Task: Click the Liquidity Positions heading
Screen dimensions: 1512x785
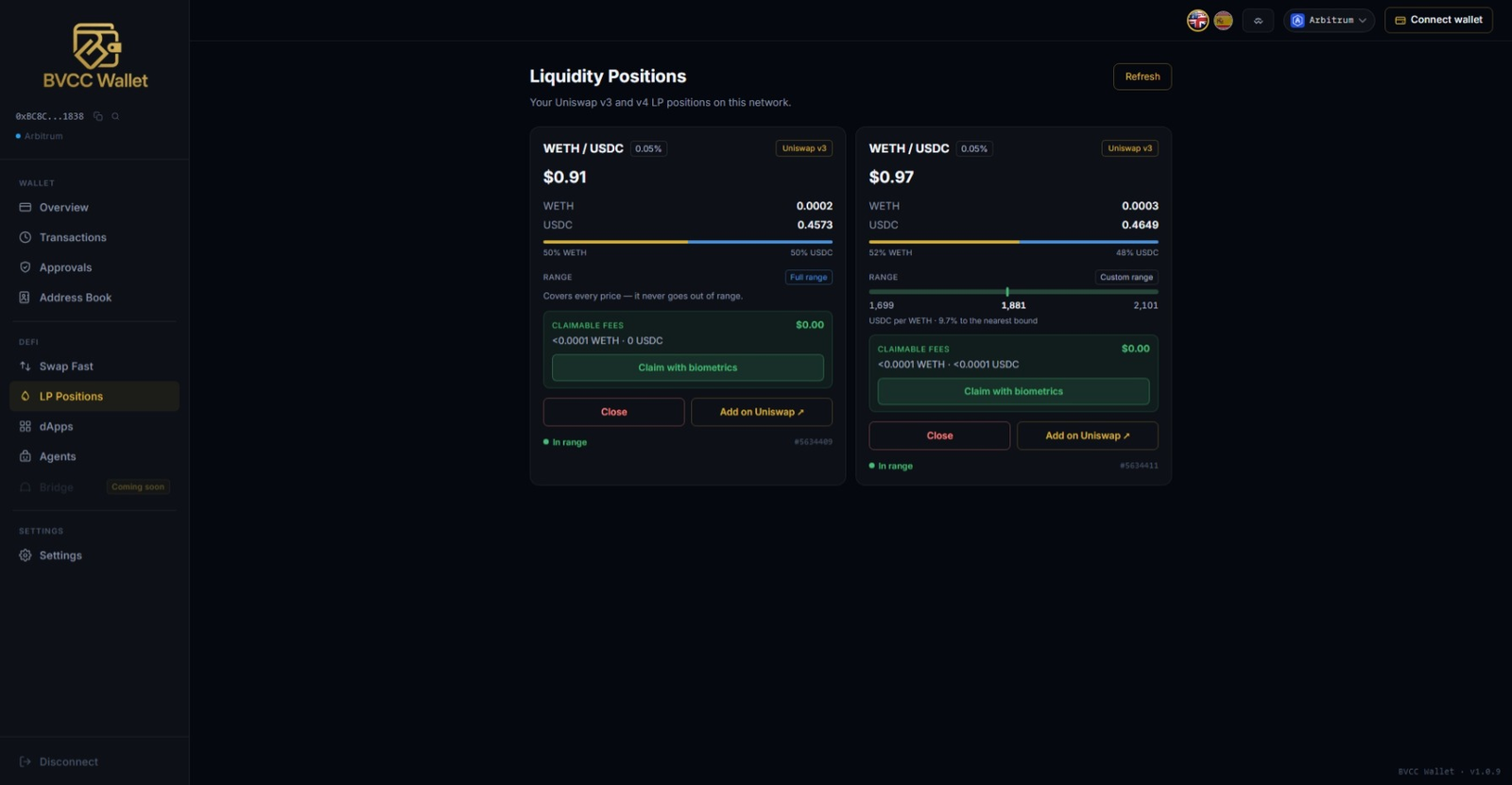Action: (x=608, y=77)
